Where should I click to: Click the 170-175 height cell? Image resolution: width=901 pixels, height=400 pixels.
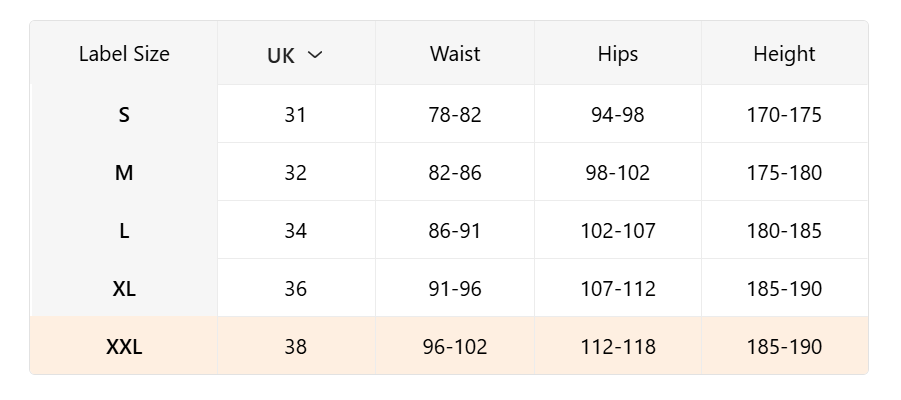784,115
